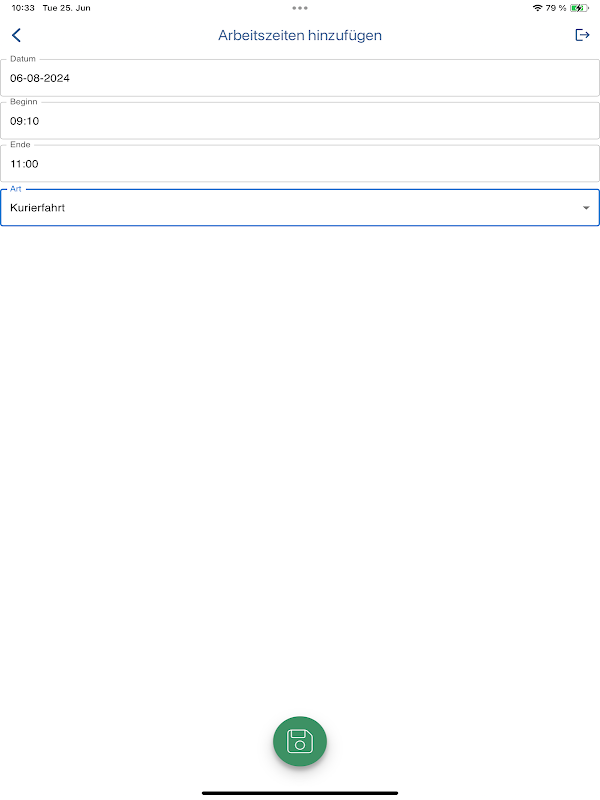Tap the battery charging icon
Viewport: 600px width, 800px height.
click(578, 8)
